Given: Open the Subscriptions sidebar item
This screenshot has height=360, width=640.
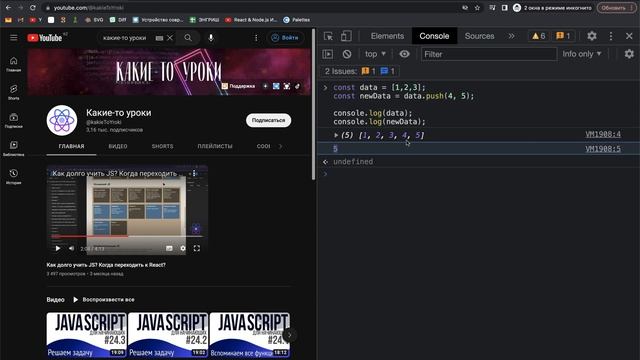Looking at the screenshot, I should [13, 120].
